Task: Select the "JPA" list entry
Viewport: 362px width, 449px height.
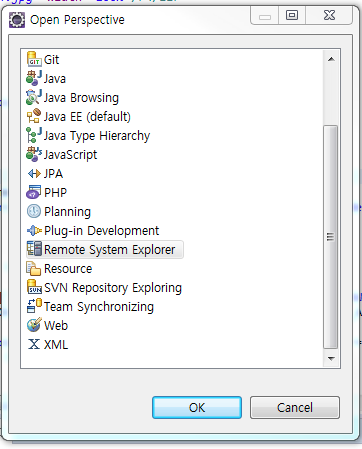Action: coord(53,174)
